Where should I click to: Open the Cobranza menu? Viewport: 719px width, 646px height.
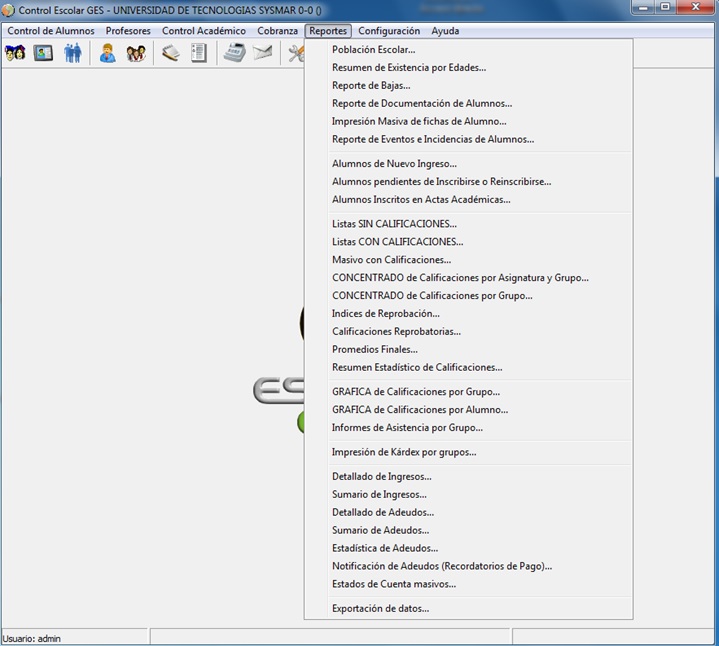point(277,31)
